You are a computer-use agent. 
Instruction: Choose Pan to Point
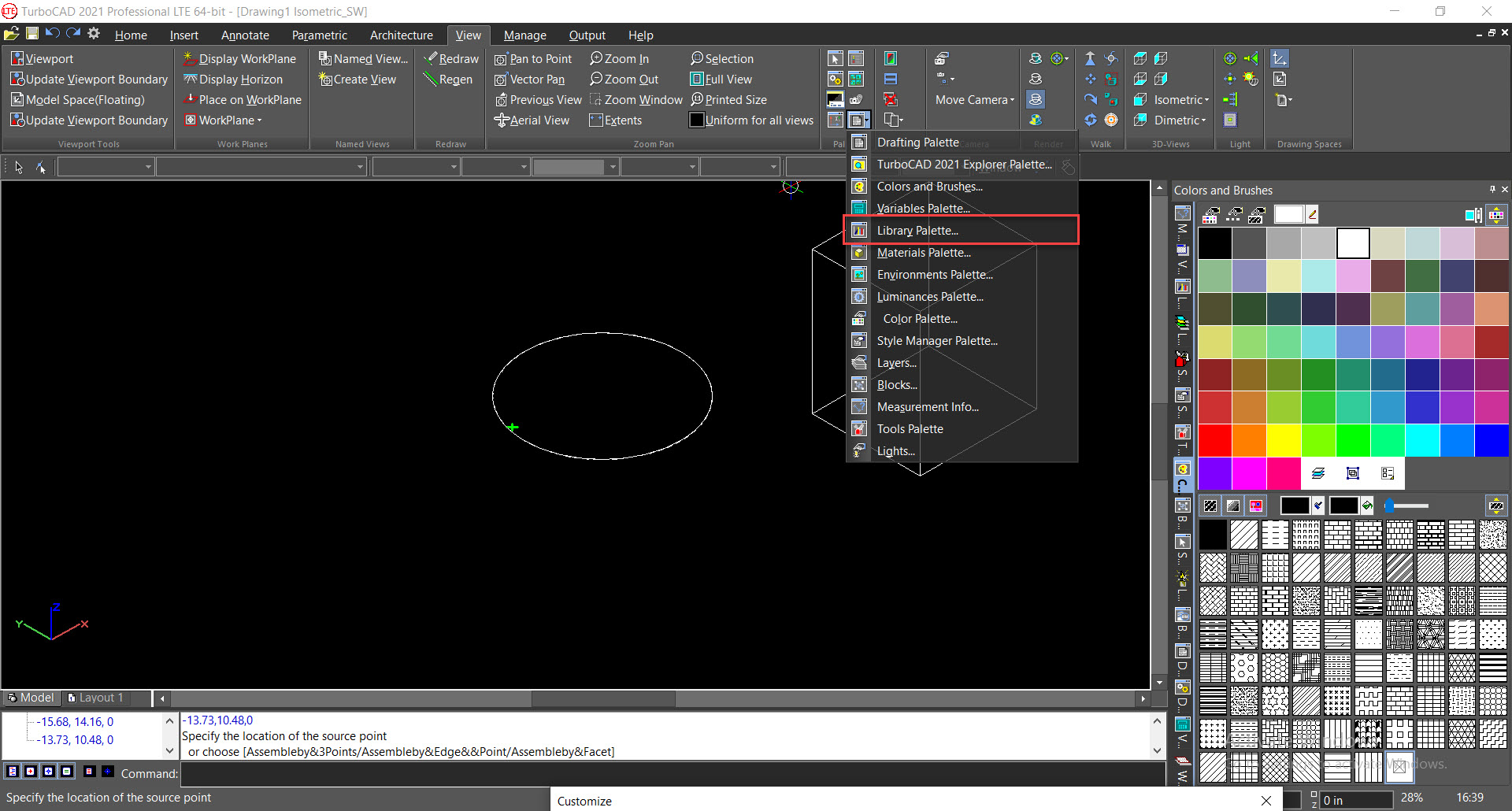tap(533, 59)
